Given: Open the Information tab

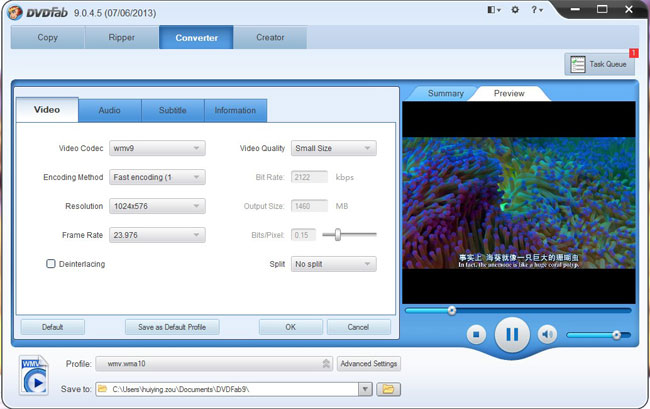Looking at the screenshot, I should (x=235, y=110).
